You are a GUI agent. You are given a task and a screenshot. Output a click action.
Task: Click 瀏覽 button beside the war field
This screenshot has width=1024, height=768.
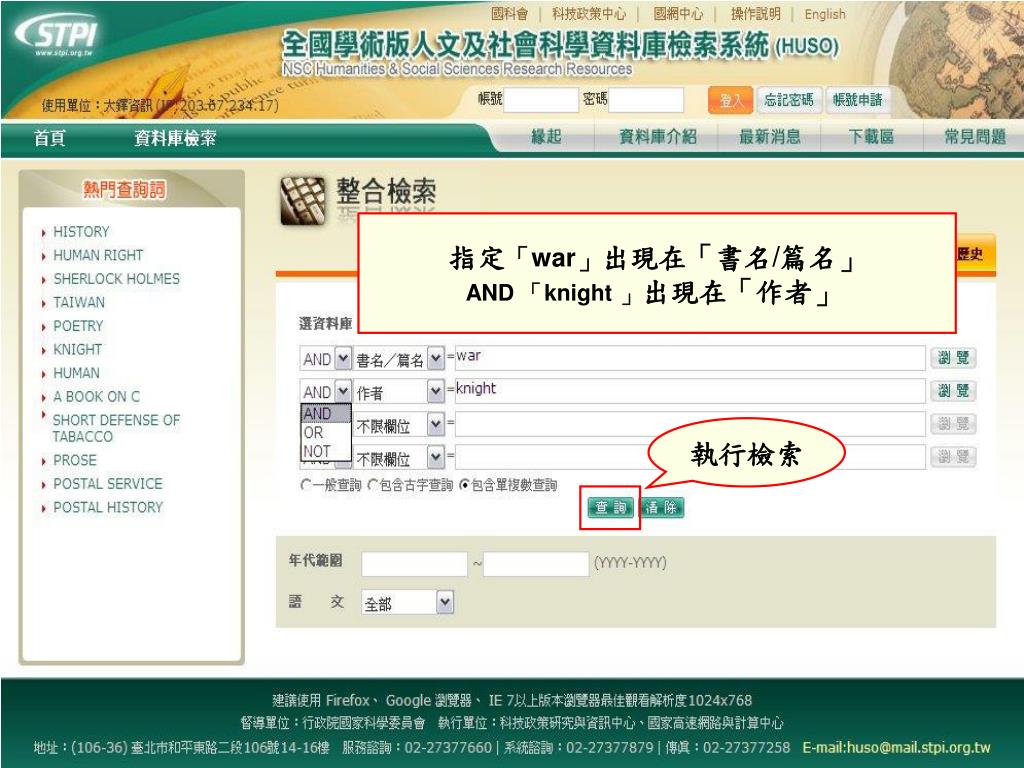point(953,358)
